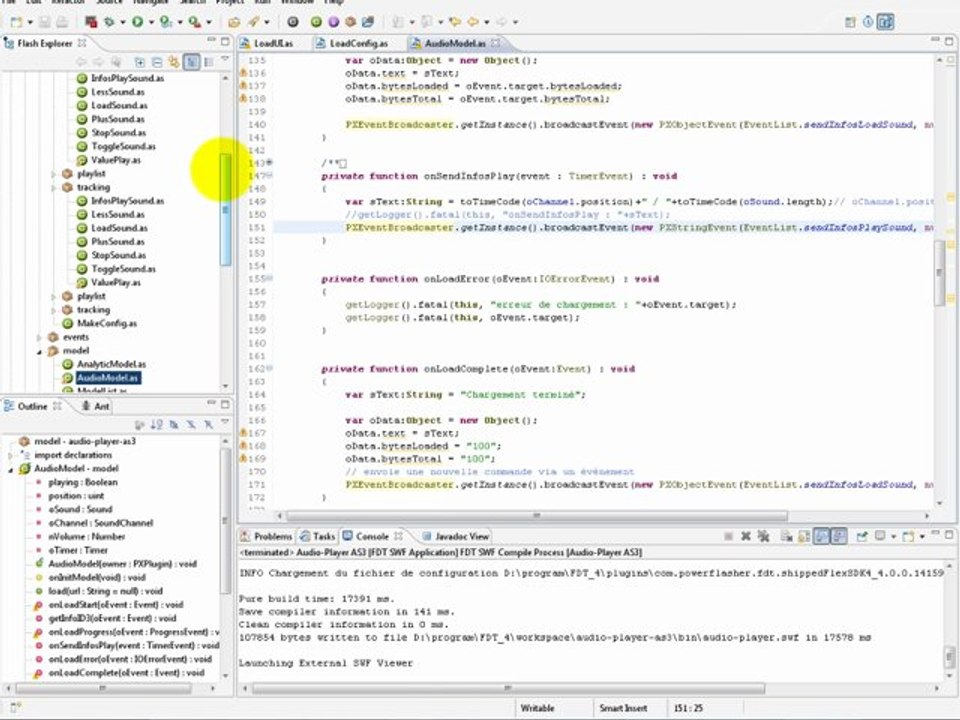960x720 pixels.
Task: Open the Debug button's dropdown arrow
Action: click(122, 22)
